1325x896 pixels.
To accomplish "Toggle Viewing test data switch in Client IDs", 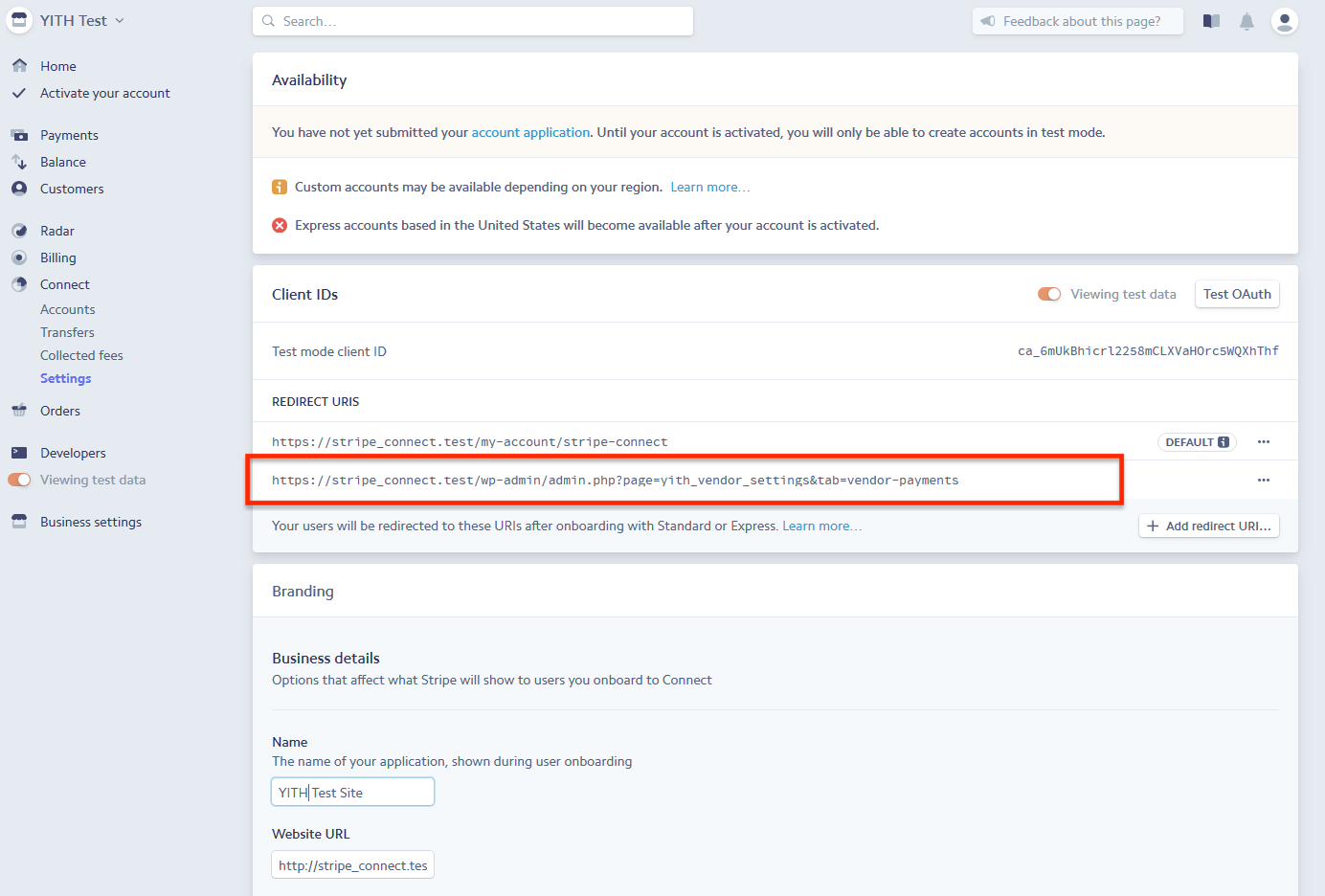I will tap(1049, 294).
